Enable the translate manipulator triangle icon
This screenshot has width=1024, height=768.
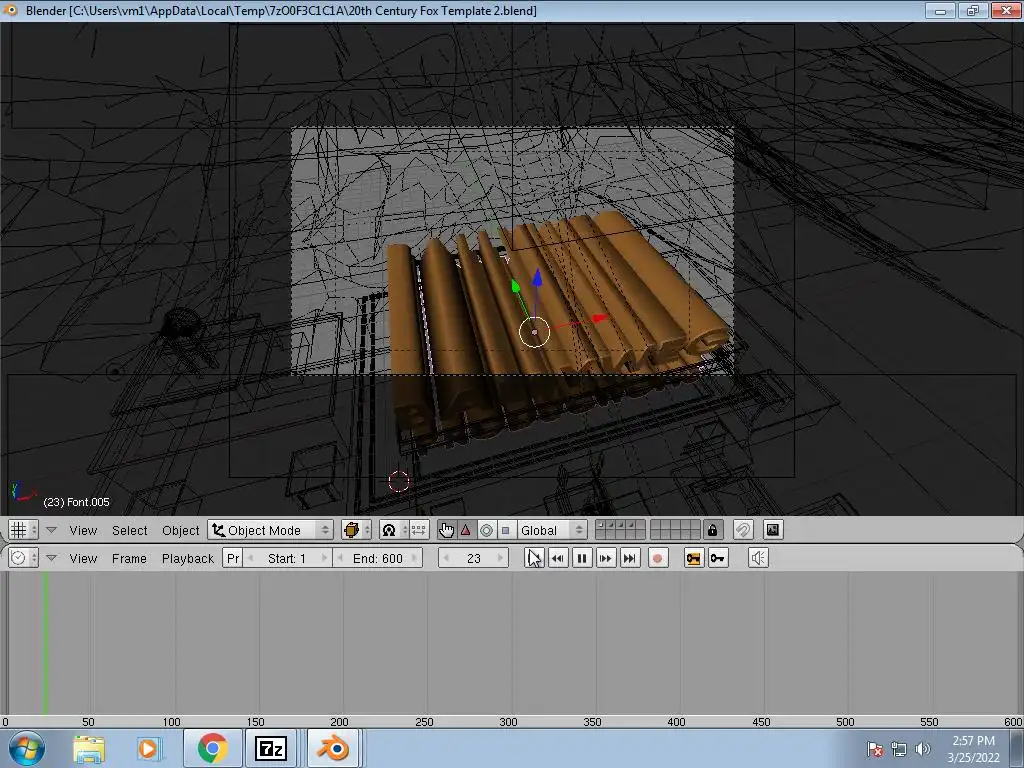[x=466, y=530]
